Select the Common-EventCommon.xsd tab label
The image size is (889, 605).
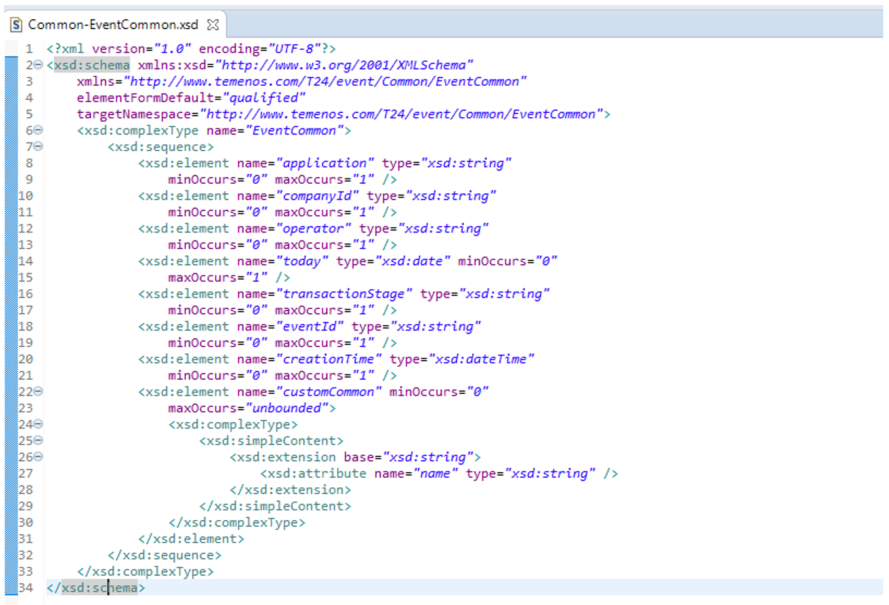(114, 23)
